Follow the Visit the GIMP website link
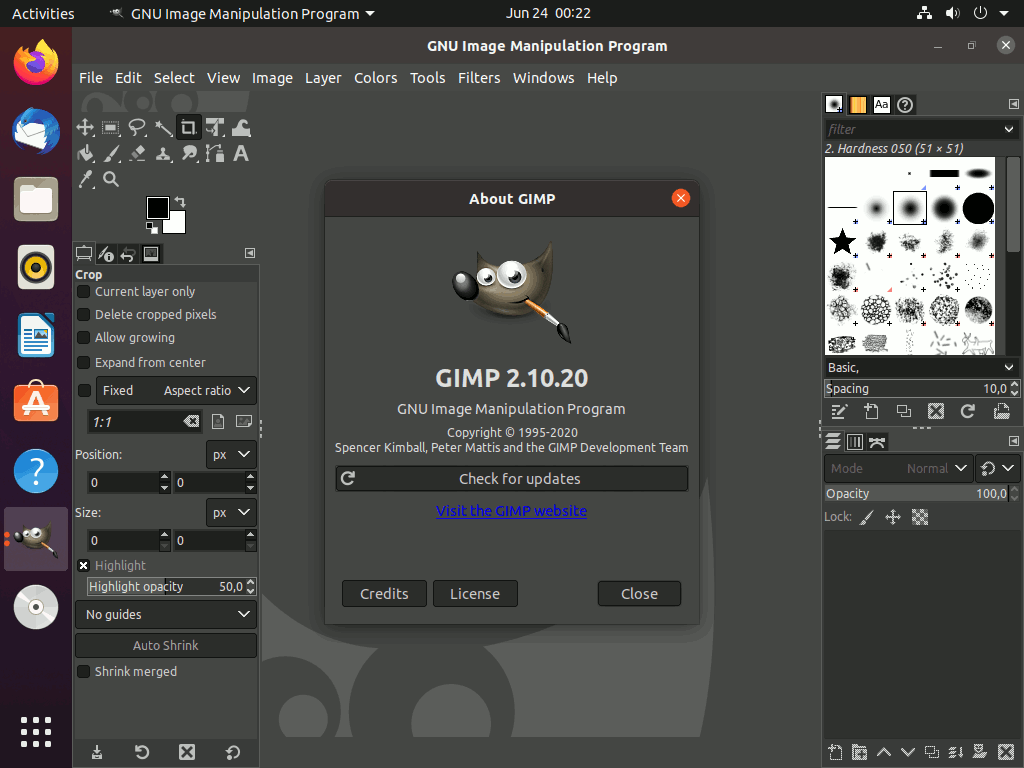The image size is (1024, 768). 511,511
